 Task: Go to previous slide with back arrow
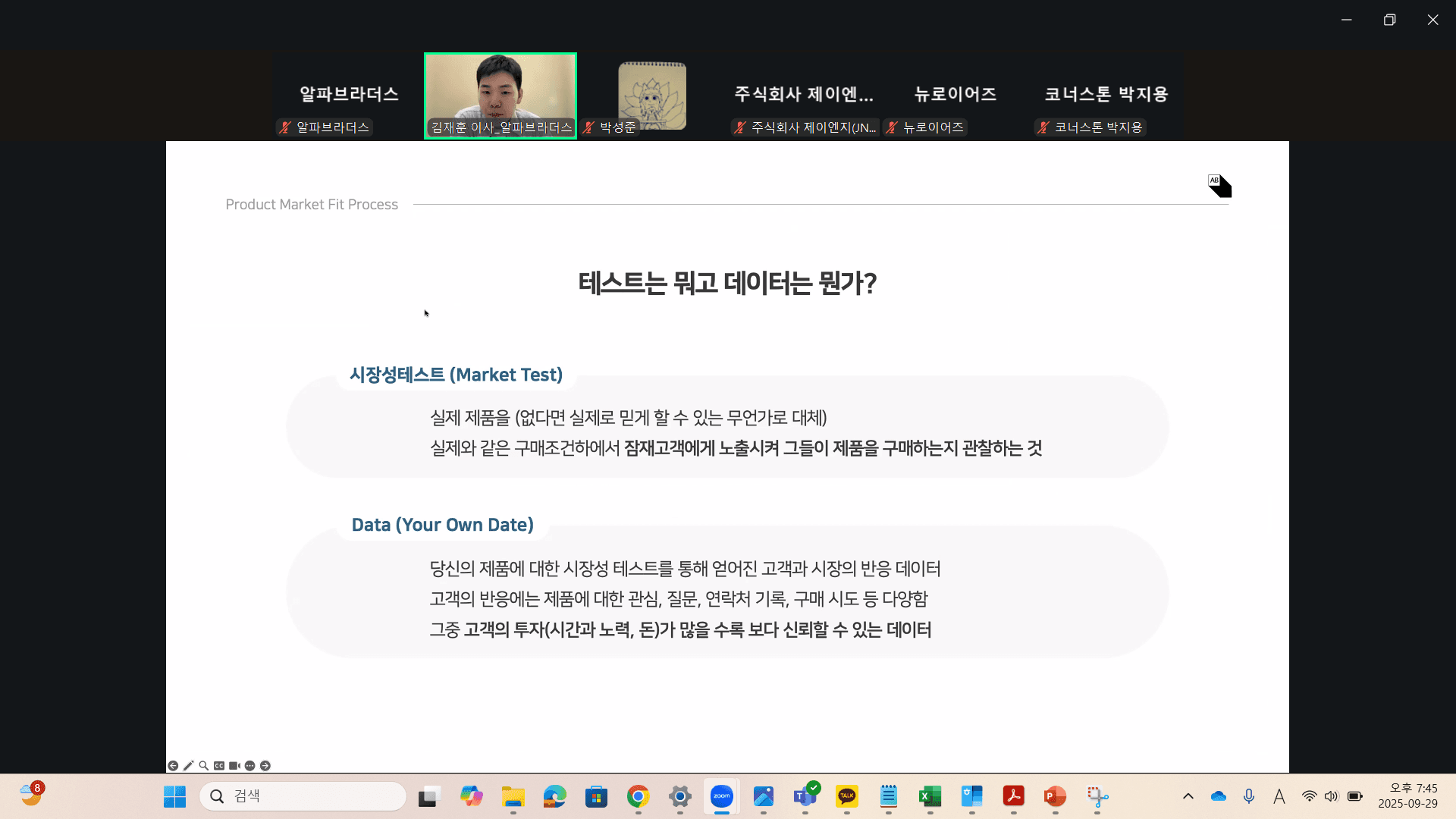(x=173, y=766)
